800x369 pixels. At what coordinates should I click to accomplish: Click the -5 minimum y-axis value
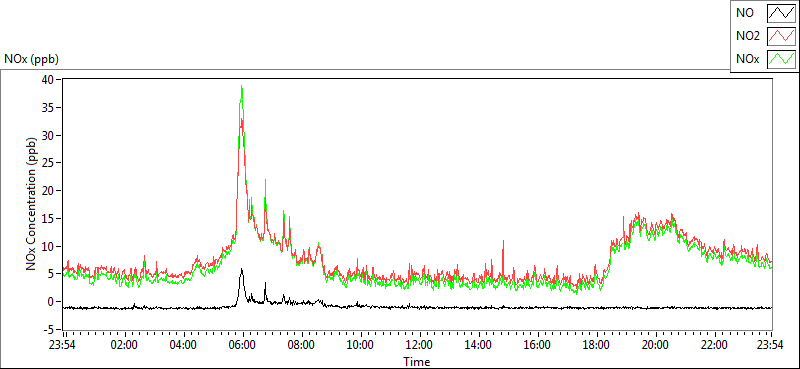point(50,329)
